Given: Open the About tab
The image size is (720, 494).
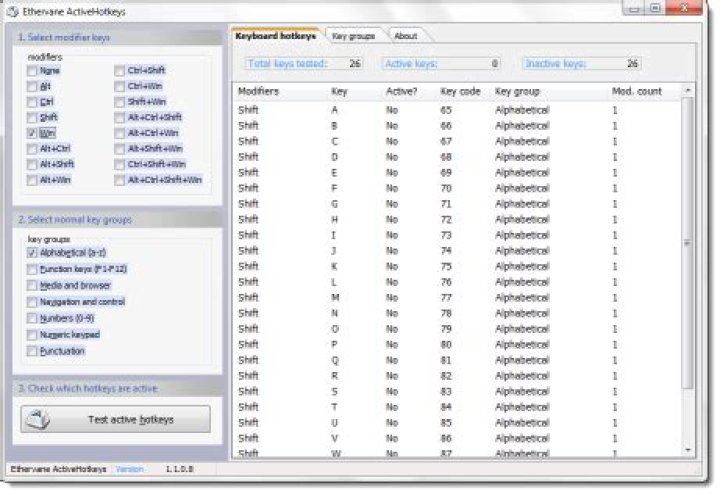Looking at the screenshot, I should [406, 36].
